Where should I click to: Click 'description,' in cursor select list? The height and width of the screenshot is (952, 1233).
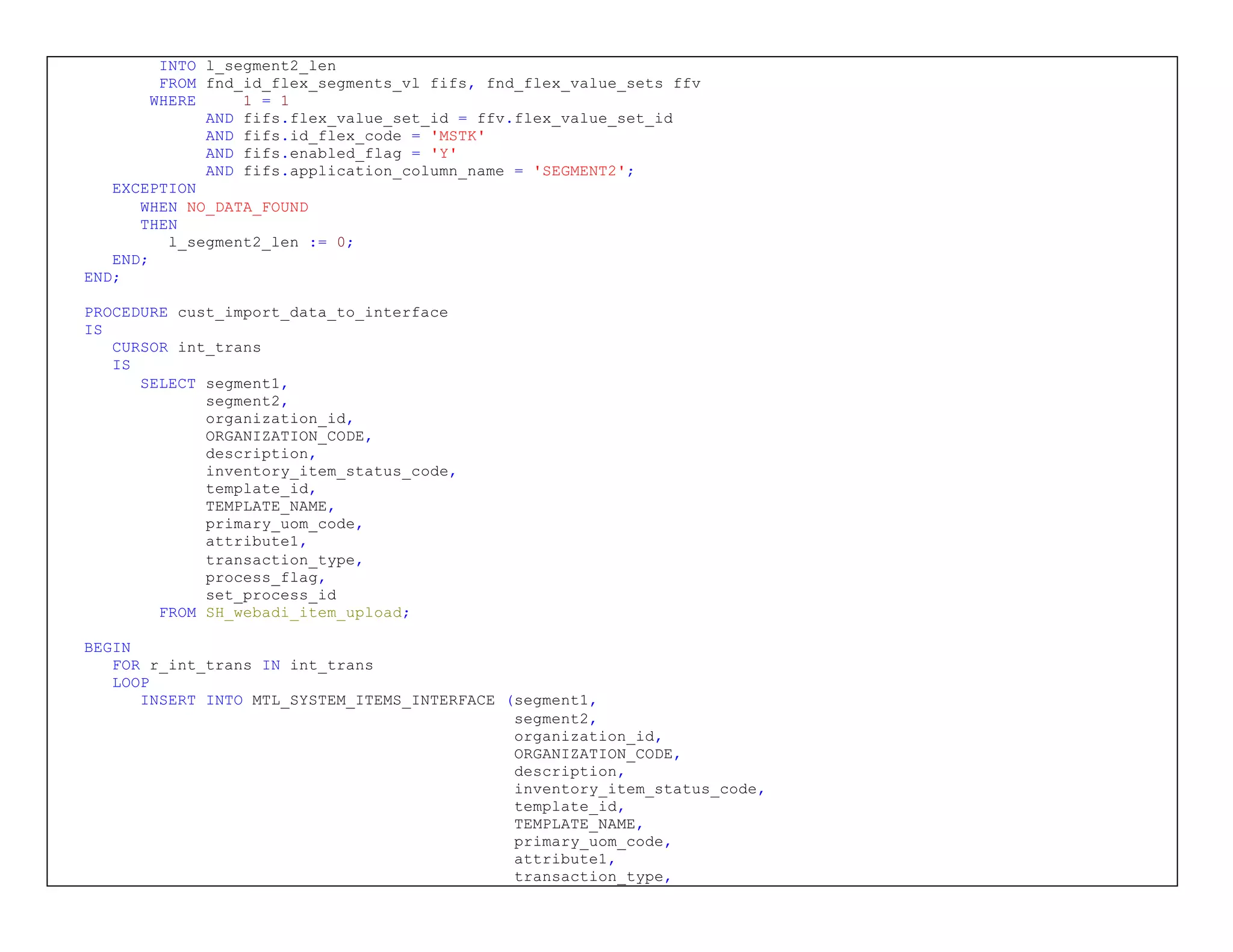tap(261, 454)
